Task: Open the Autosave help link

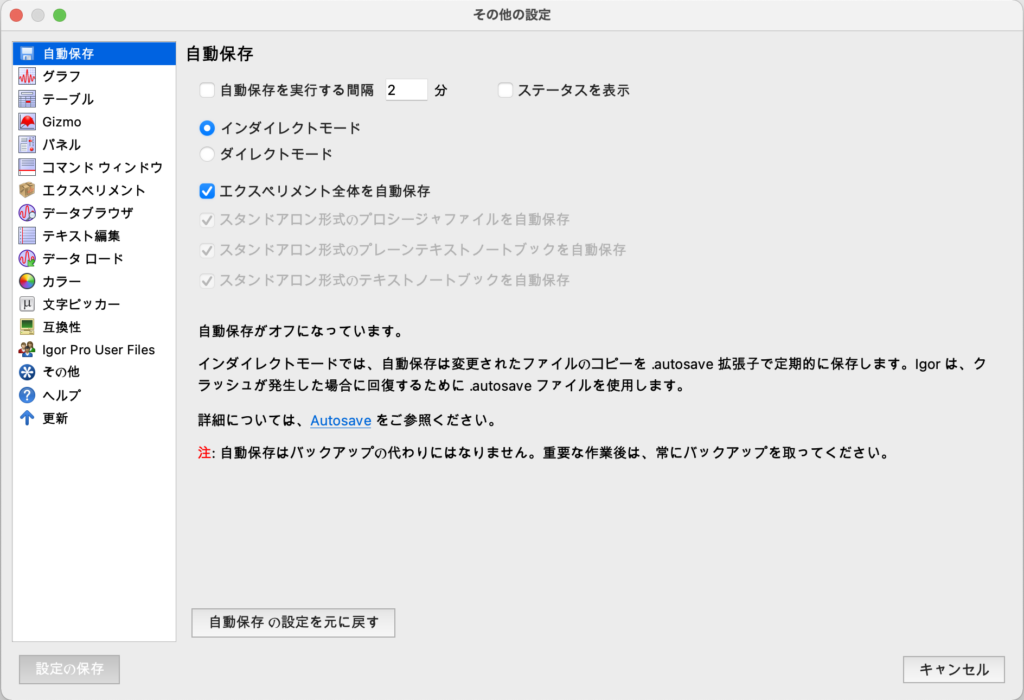Action: 340,420
